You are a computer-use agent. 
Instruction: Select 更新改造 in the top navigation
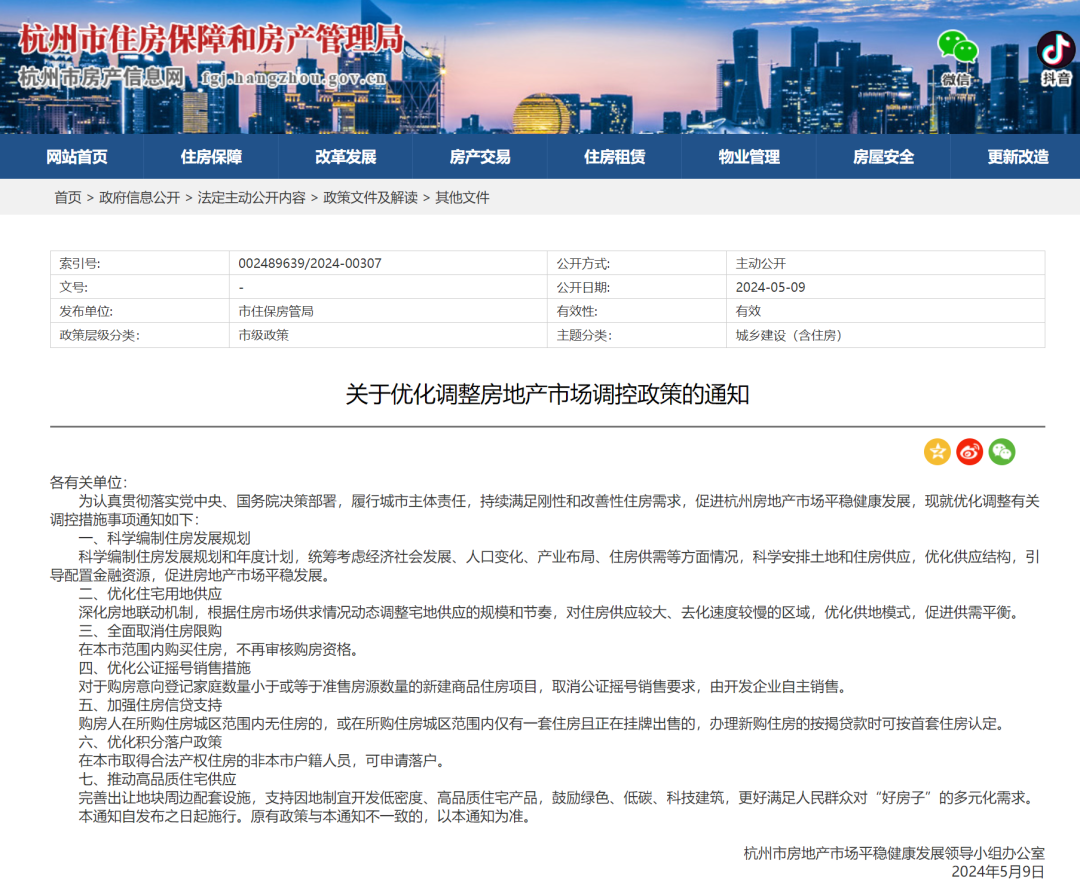coord(1019,157)
